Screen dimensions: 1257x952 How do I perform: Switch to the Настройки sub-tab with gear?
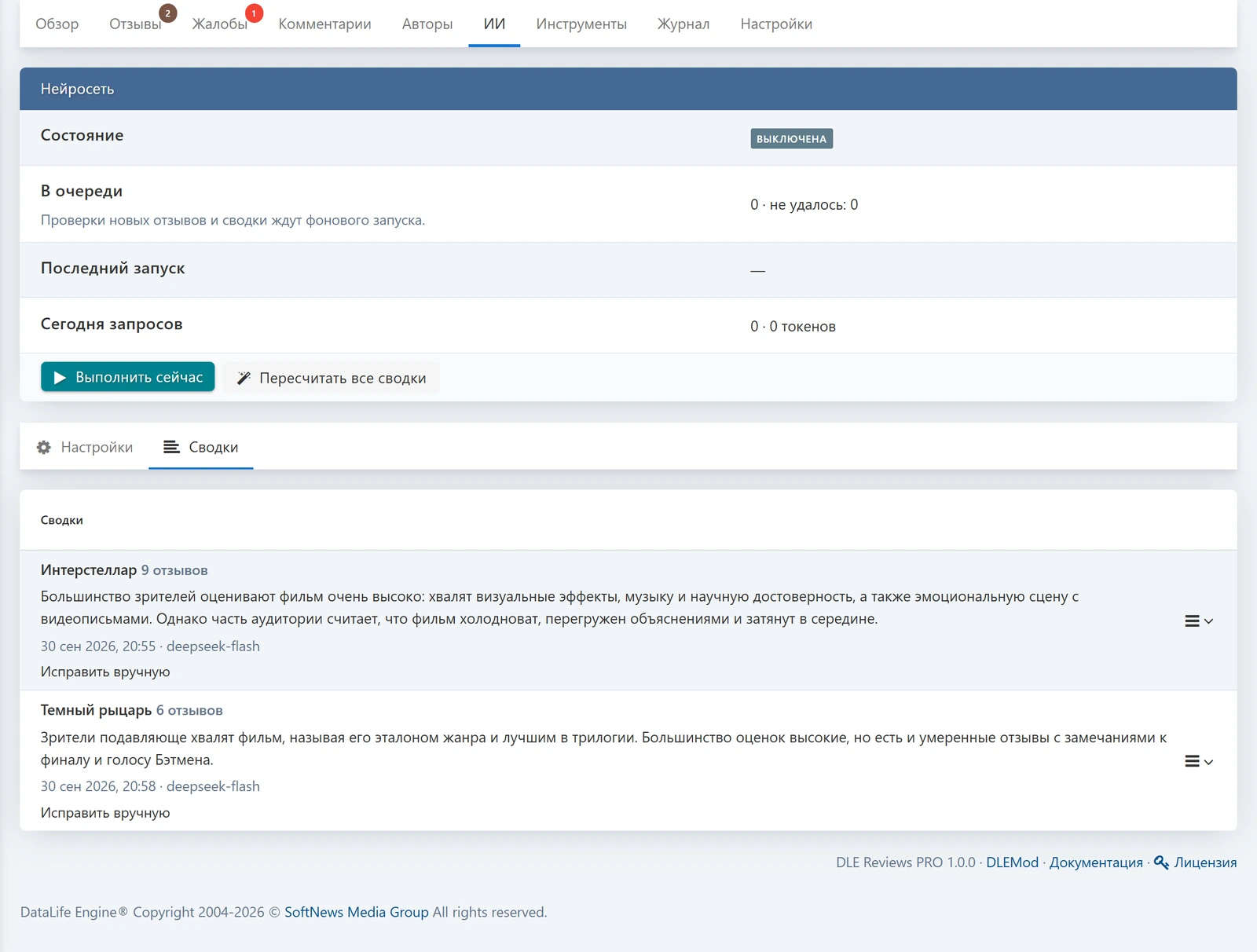(84, 447)
